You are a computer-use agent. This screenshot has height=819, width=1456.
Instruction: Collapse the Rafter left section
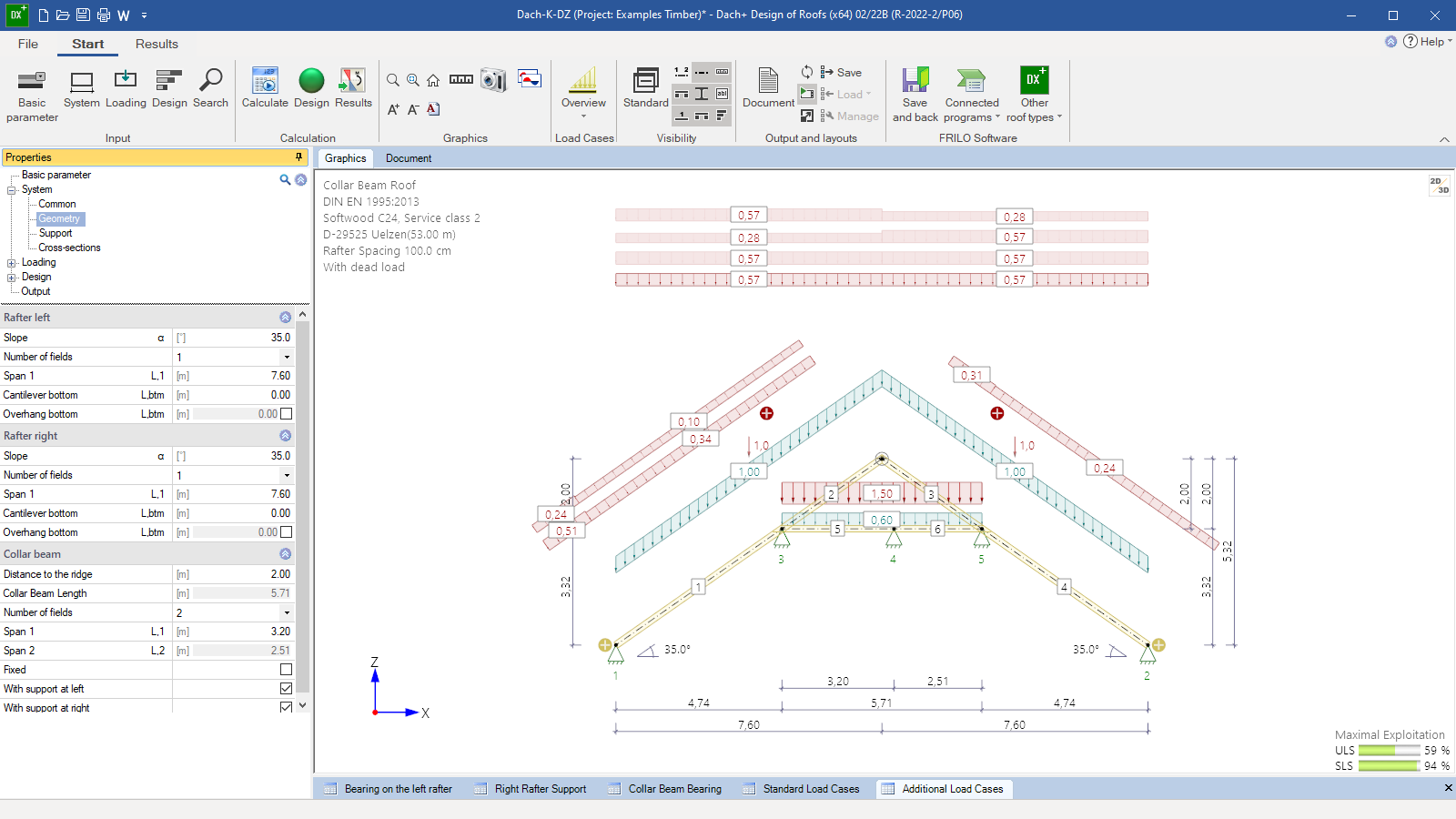285,318
